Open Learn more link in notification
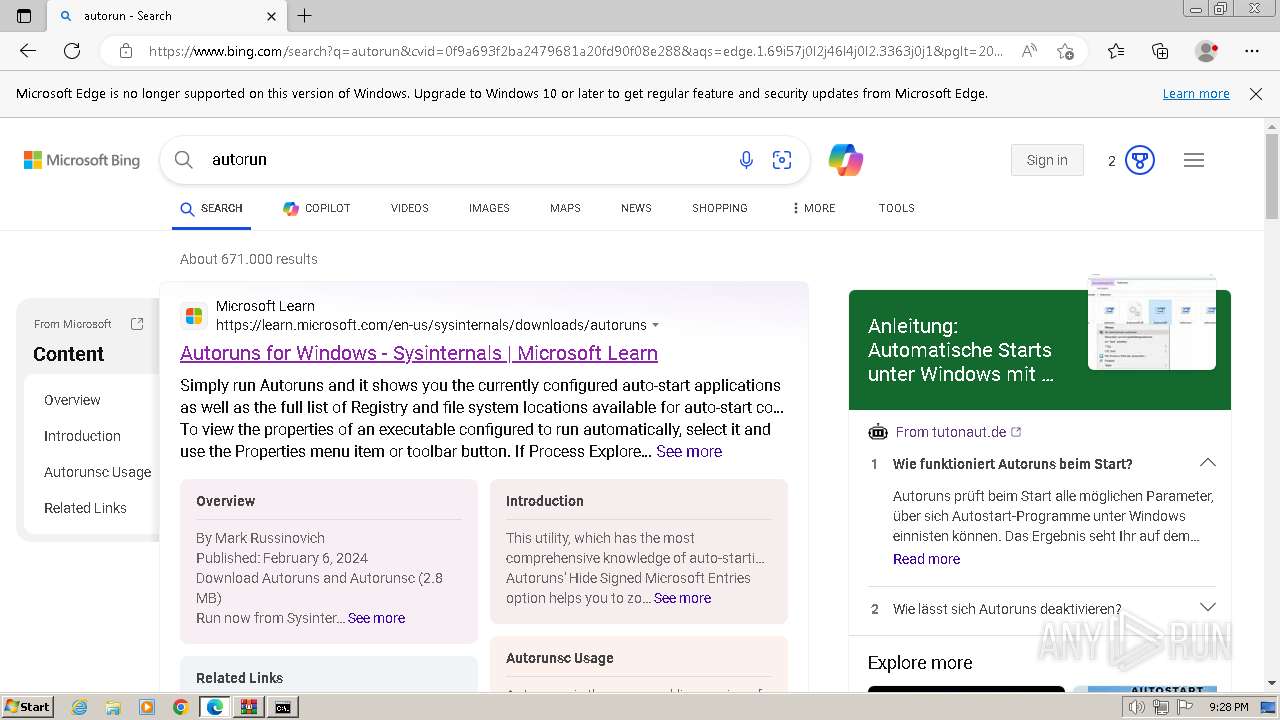Screen dimensions: 1280x720 (1196, 94)
